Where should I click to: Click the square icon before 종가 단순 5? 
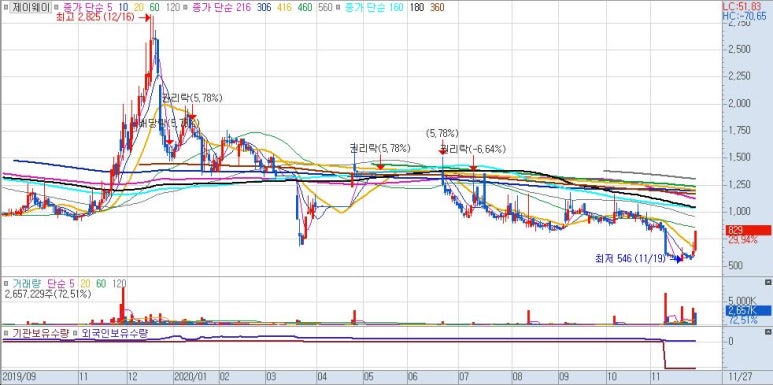[55, 8]
